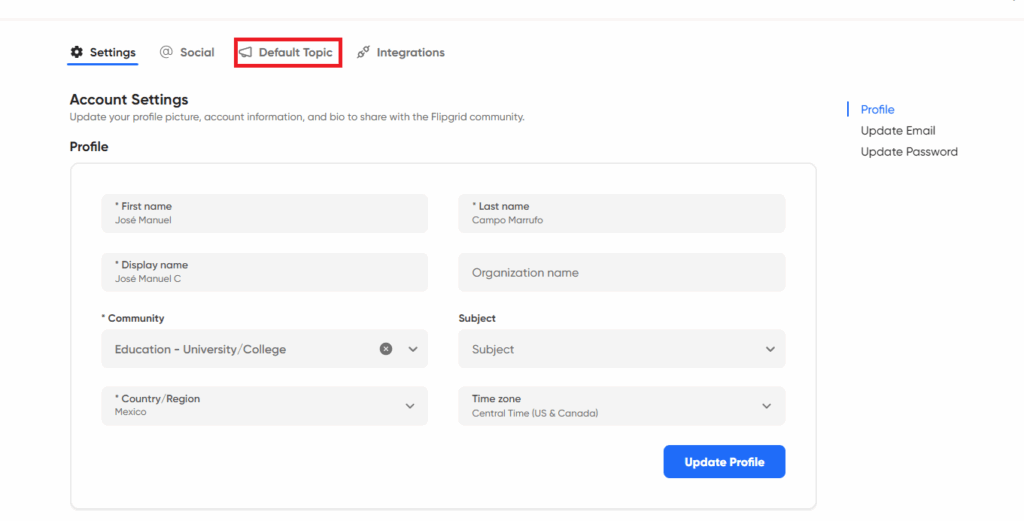1024x521 pixels.
Task: Clear the Community selection with X icon
Action: [386, 349]
